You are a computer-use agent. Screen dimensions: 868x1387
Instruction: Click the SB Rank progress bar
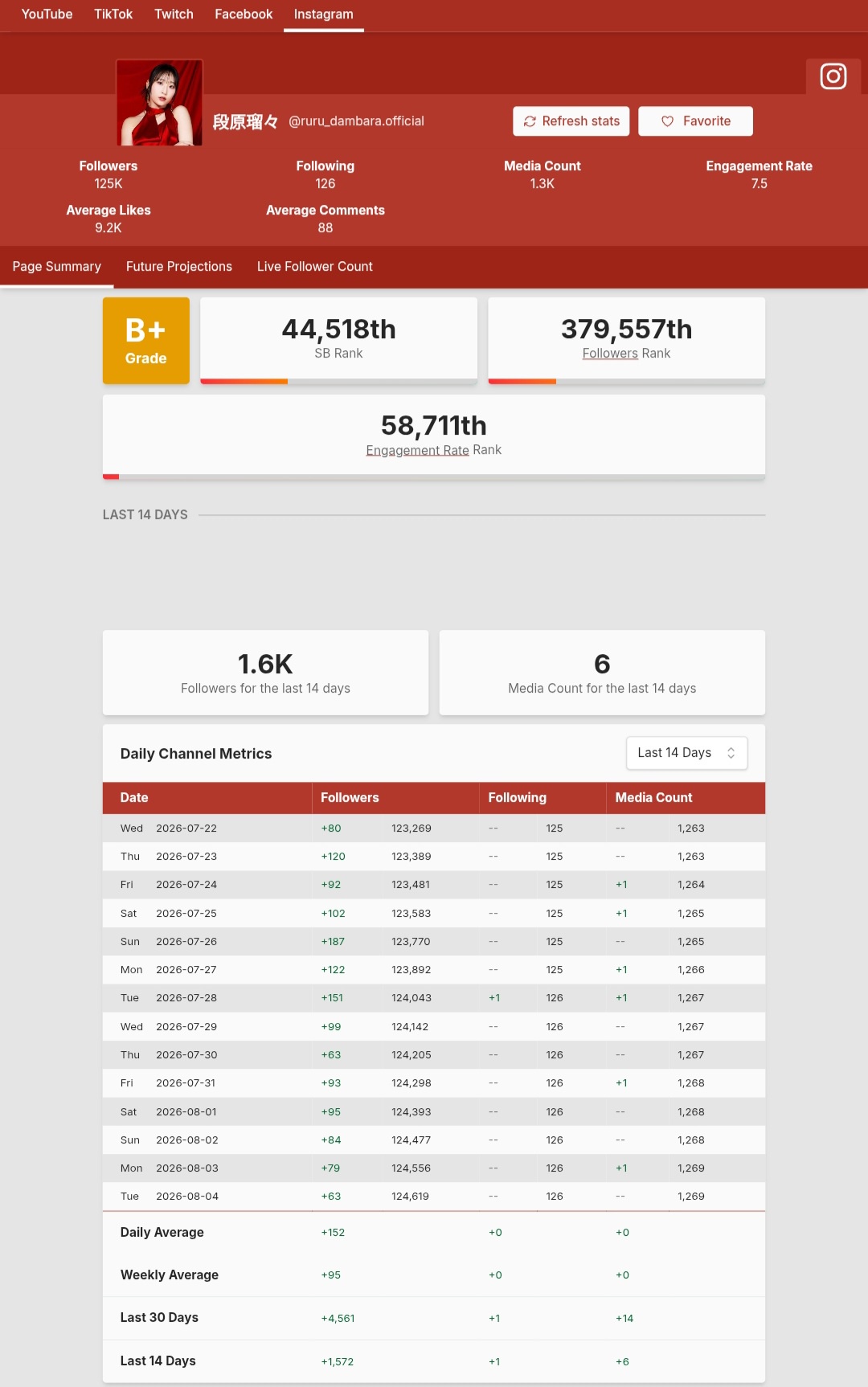coord(338,382)
